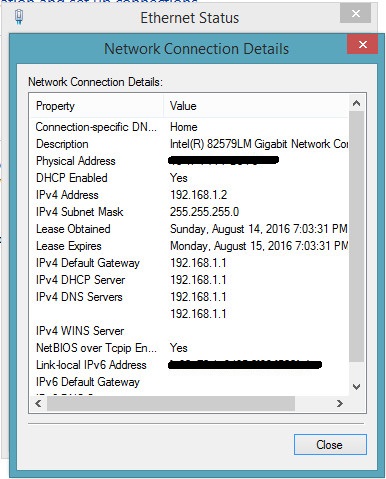Click the horizontal scrollbar thumb
The image size is (386, 479).
click(x=171, y=403)
